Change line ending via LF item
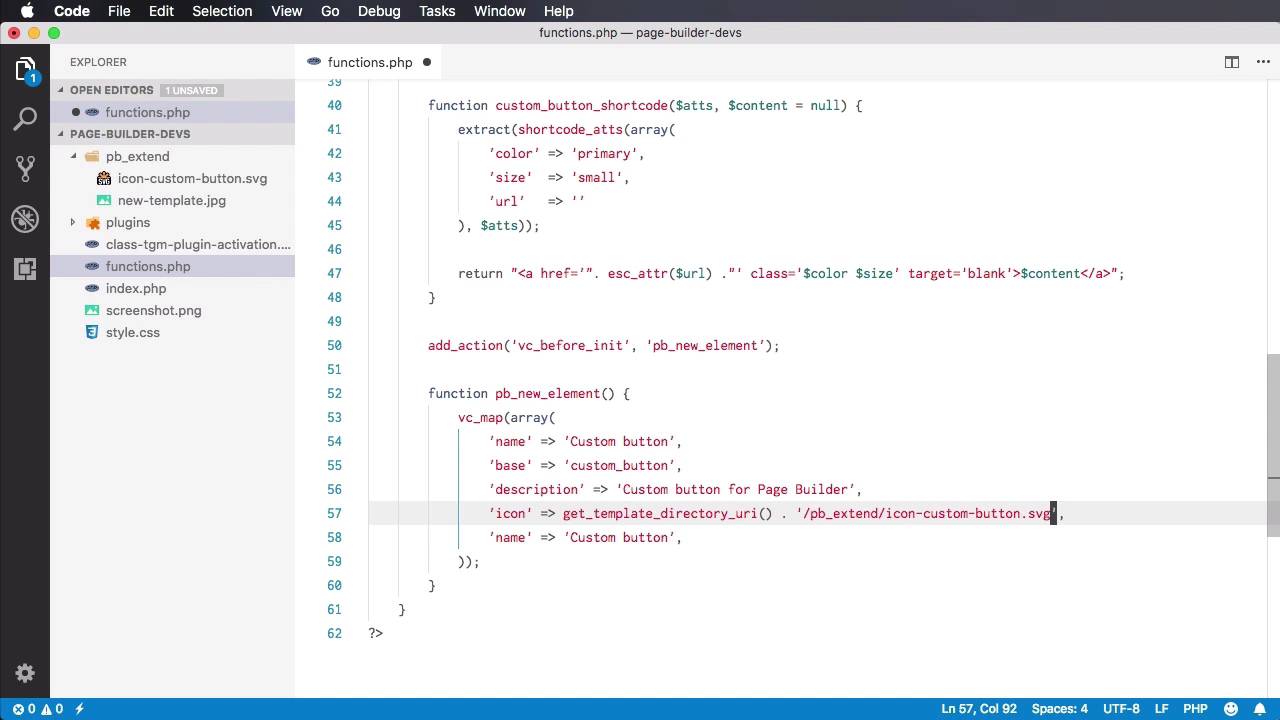This screenshot has height=720, width=1280. coord(1161,709)
